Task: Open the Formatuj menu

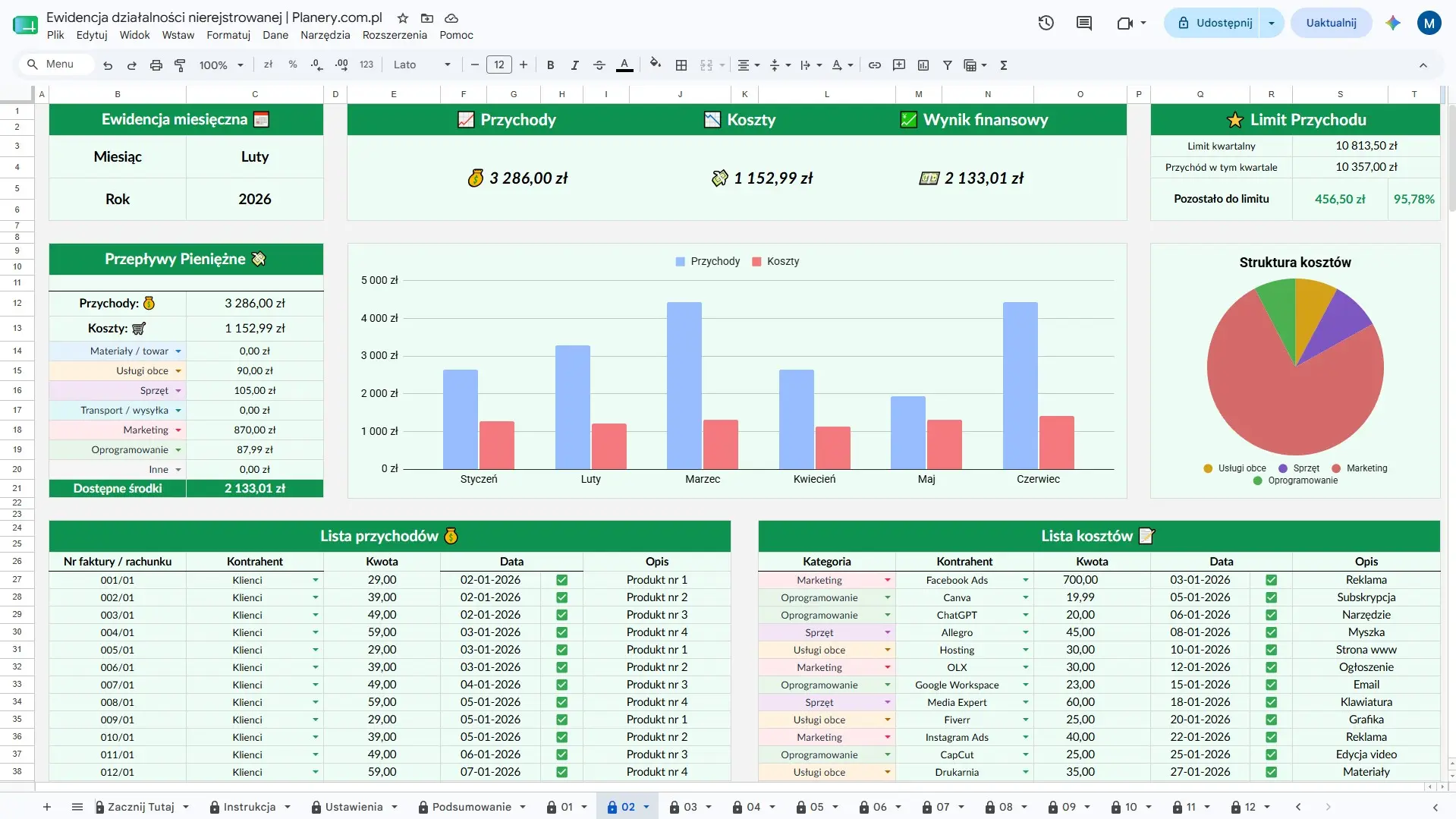Action: [x=228, y=35]
